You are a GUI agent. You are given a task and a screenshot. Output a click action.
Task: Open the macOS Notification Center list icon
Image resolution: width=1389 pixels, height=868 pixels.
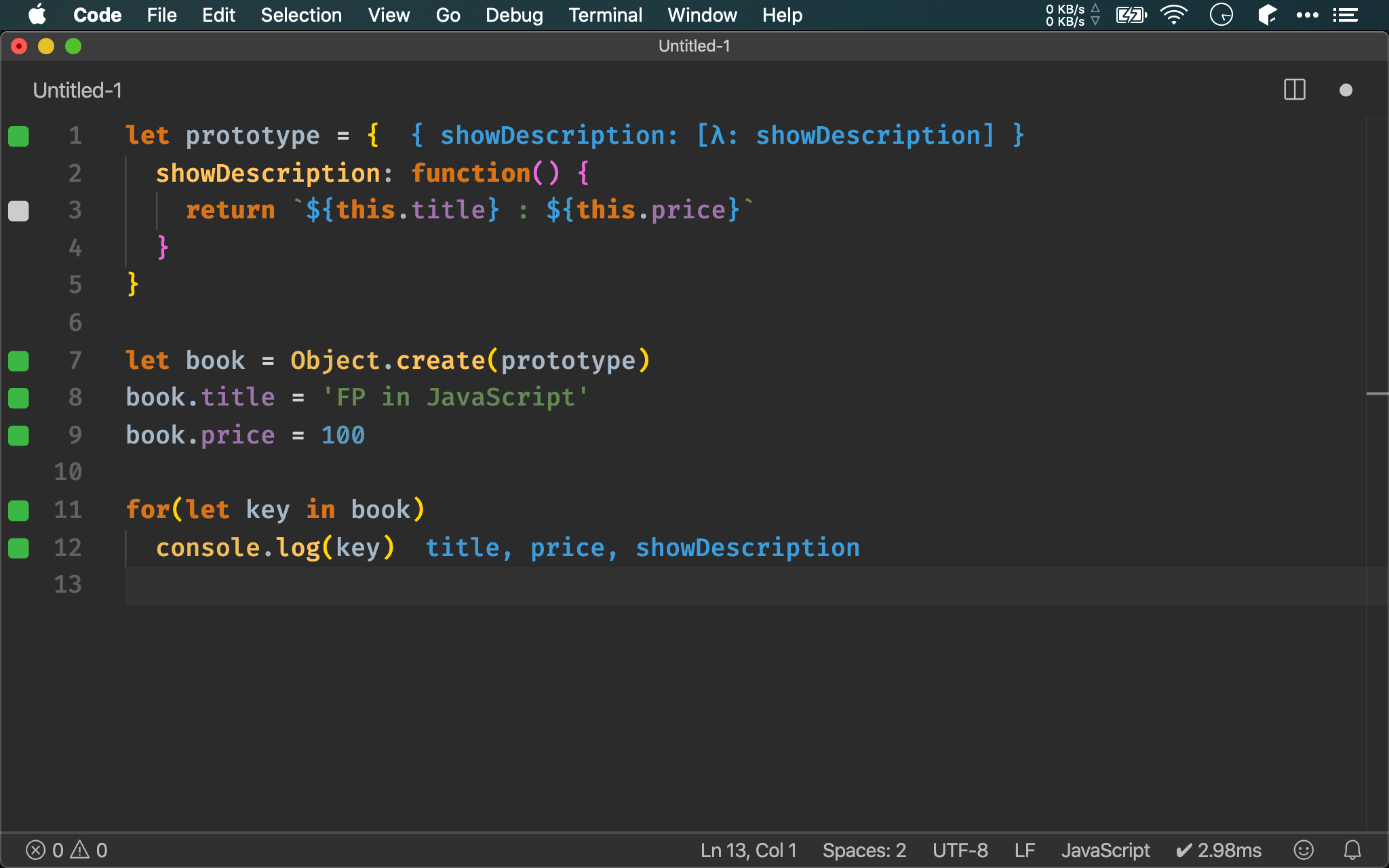(1345, 15)
